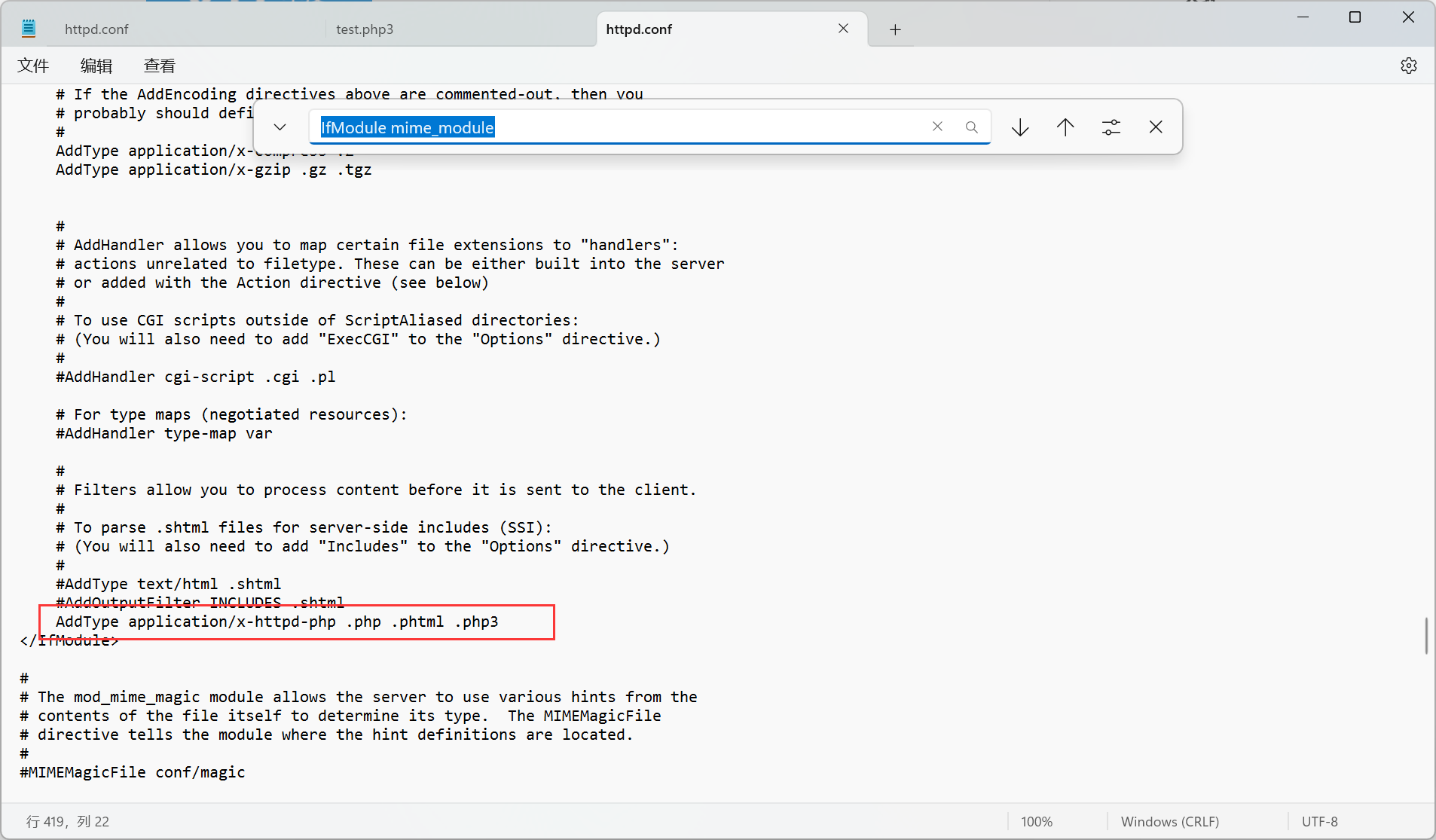Screen dimensions: 1436x840
Task: Select the active httpd.conf tab
Action: point(639,29)
